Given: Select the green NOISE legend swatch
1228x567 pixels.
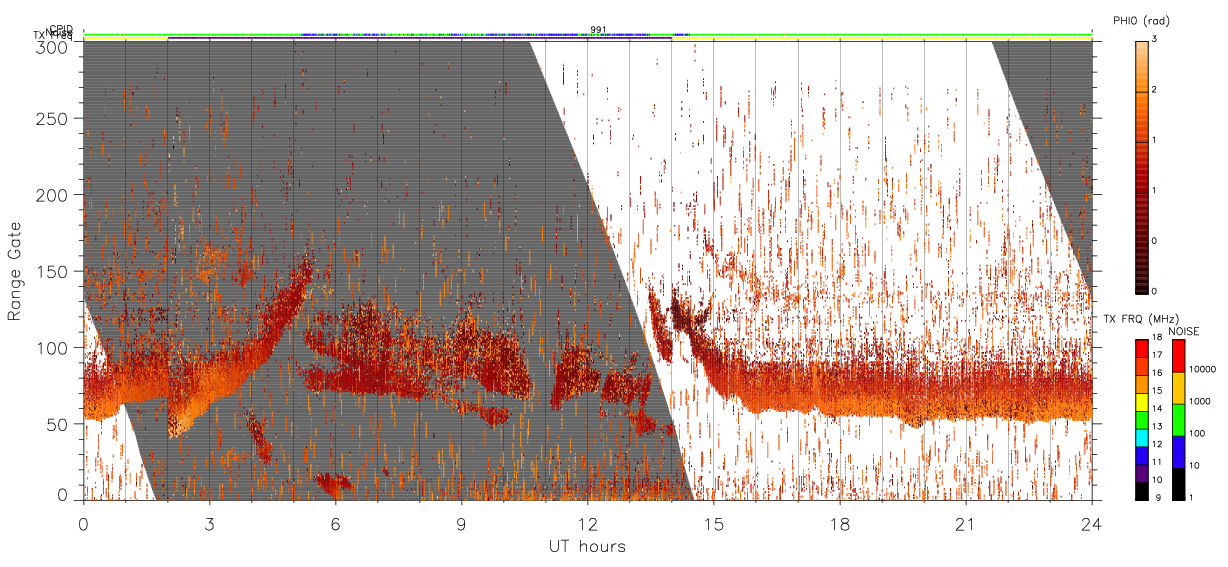Looking at the screenshot, I should [x=1178, y=419].
